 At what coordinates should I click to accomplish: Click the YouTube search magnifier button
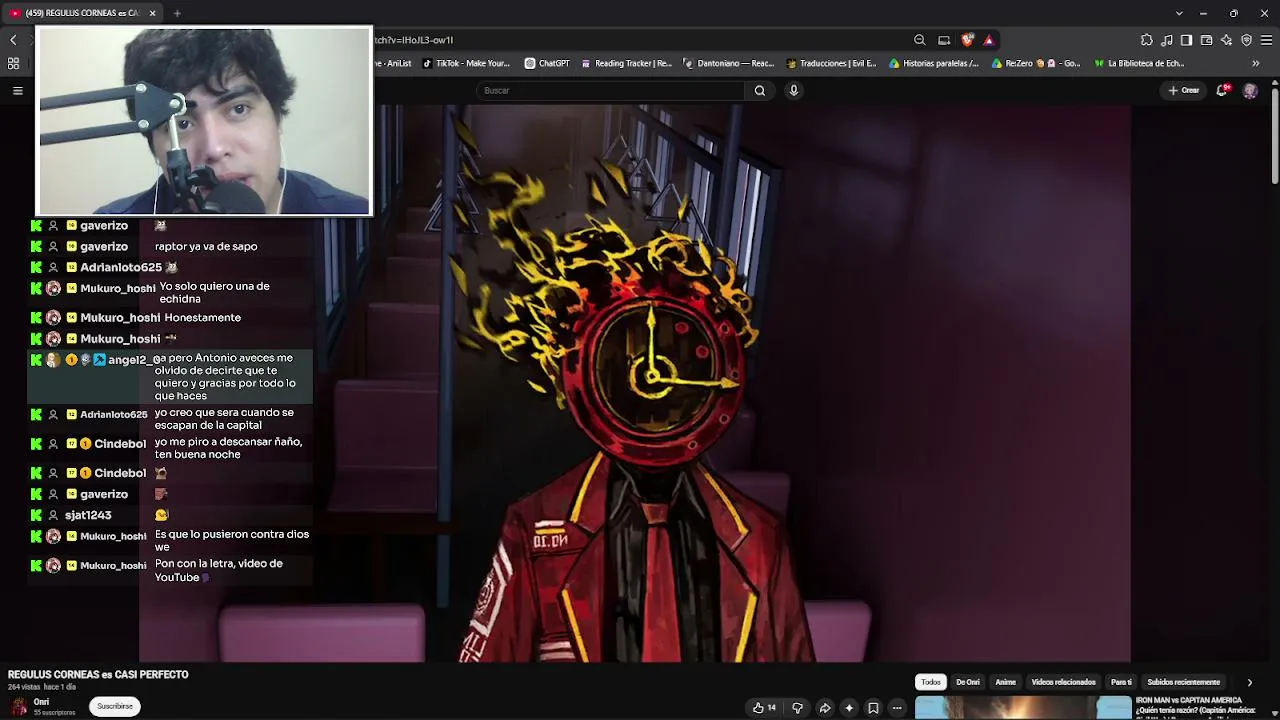click(x=760, y=91)
